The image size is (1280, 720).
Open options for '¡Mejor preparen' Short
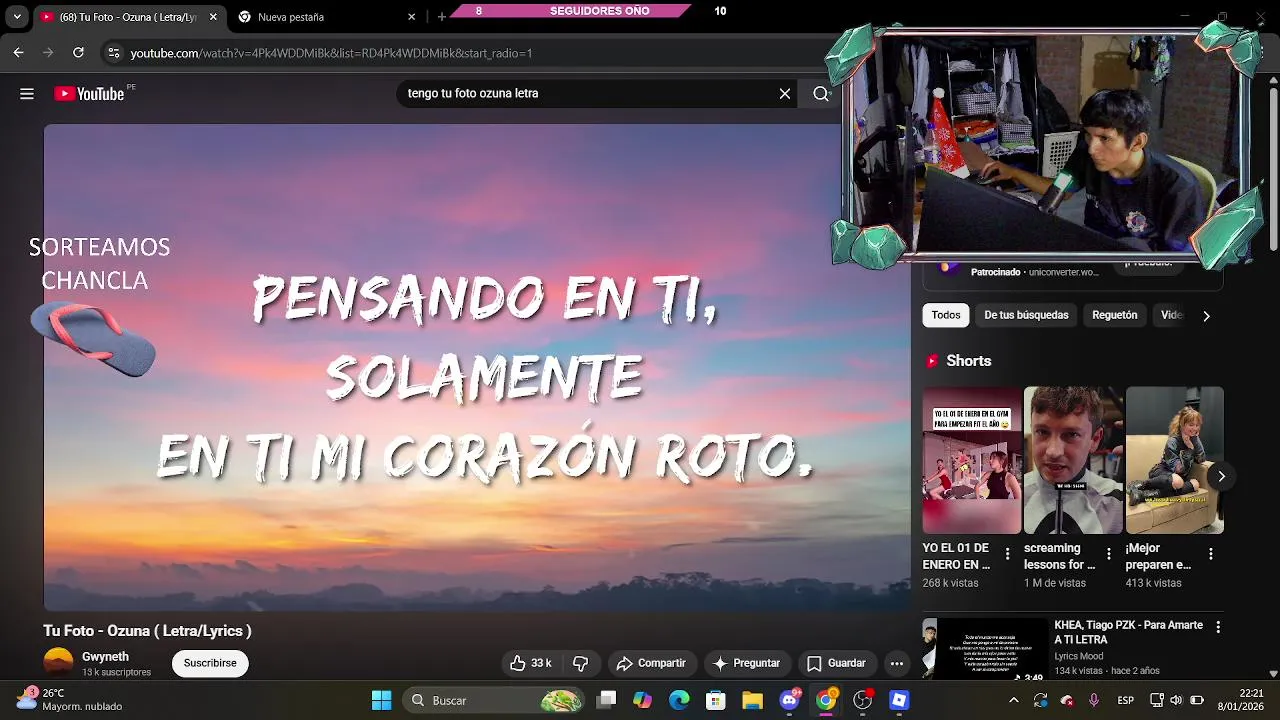[x=1210, y=554]
